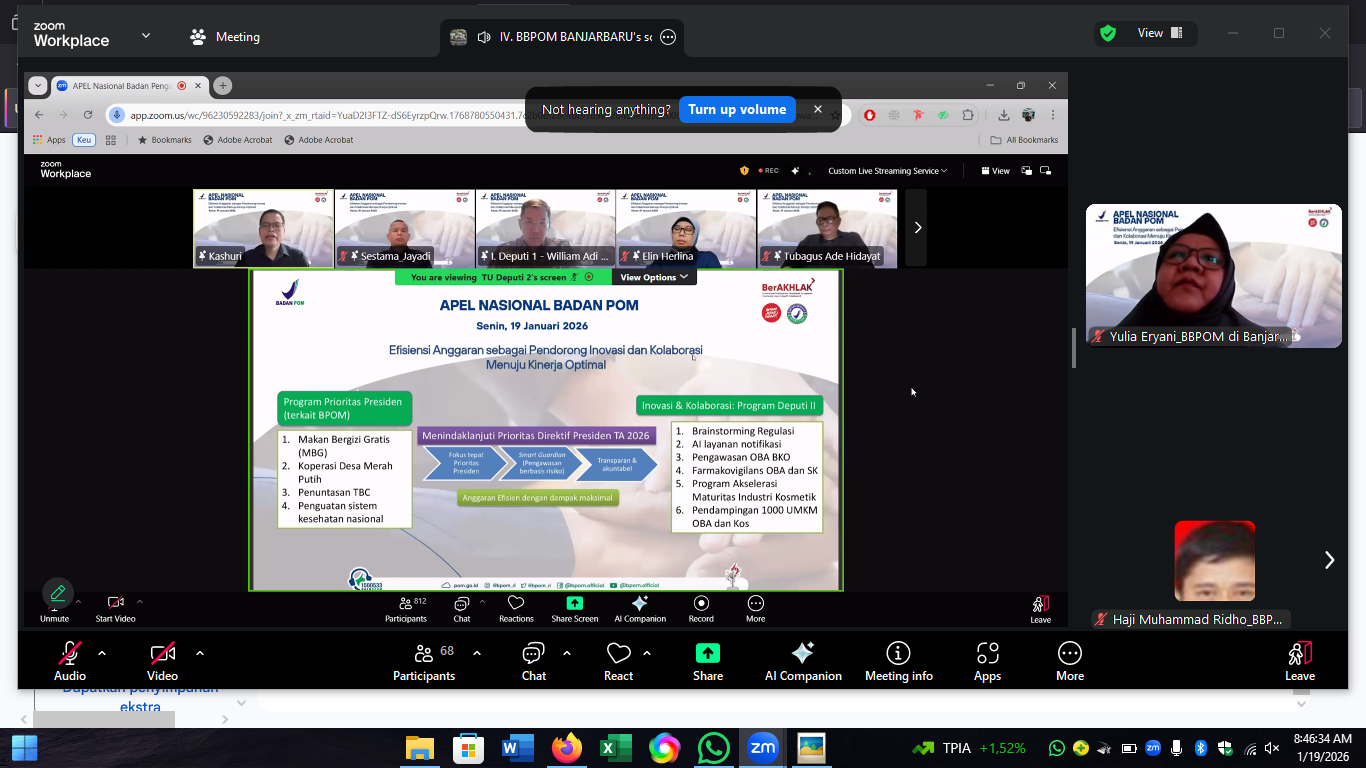1366x768 pixels.
Task: Open the View layout menu
Action: click(1160, 33)
